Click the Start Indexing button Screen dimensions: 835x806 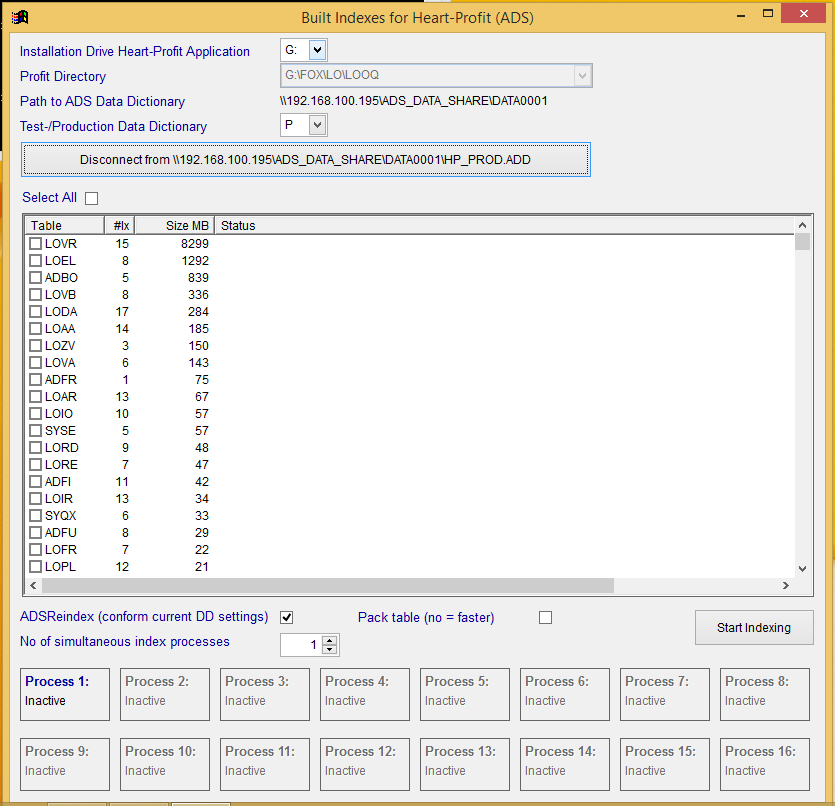coord(754,628)
